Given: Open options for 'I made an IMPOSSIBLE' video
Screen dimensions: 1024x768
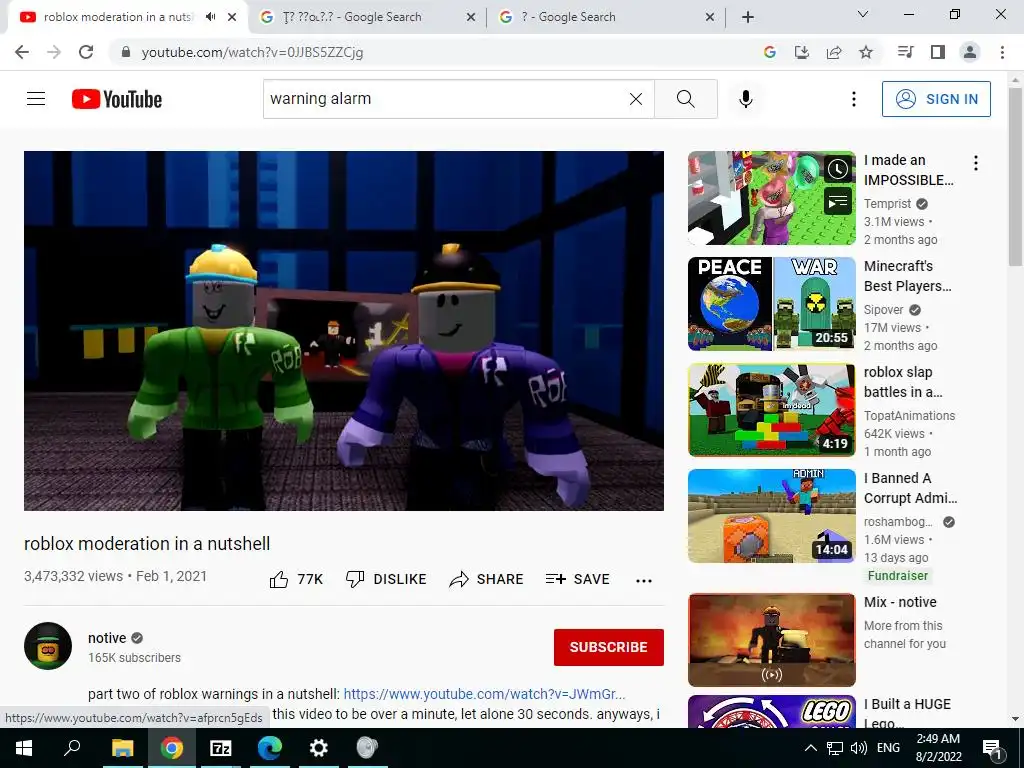Looking at the screenshot, I should pyautogui.click(x=976, y=163).
